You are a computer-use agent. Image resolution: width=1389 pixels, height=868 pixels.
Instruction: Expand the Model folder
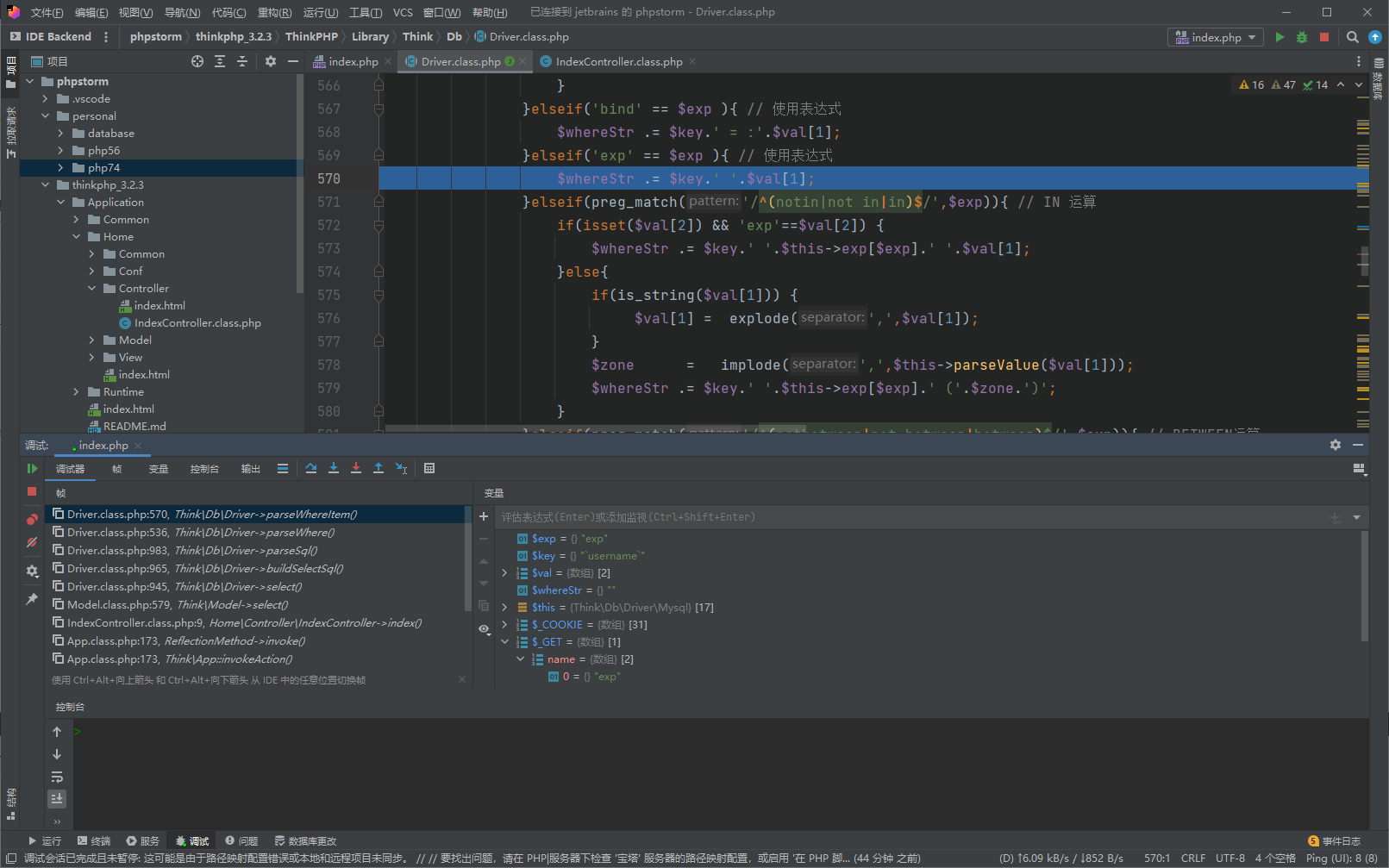point(91,340)
